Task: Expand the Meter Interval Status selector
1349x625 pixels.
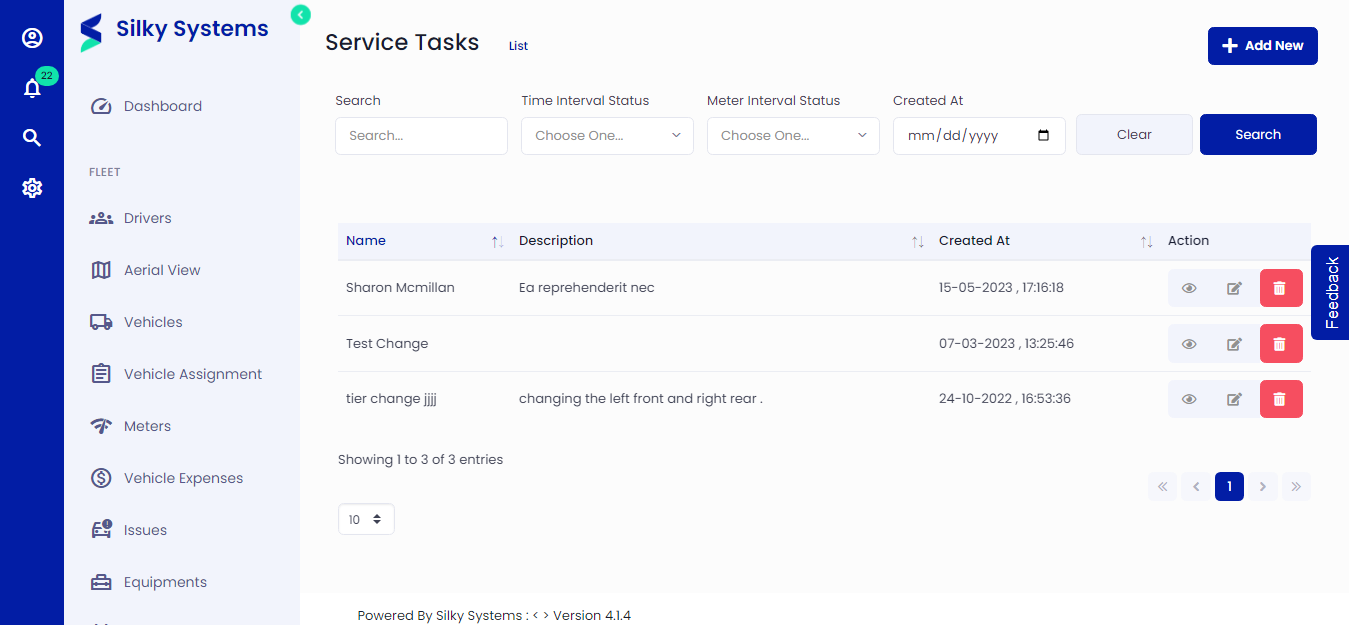Action: (792, 135)
